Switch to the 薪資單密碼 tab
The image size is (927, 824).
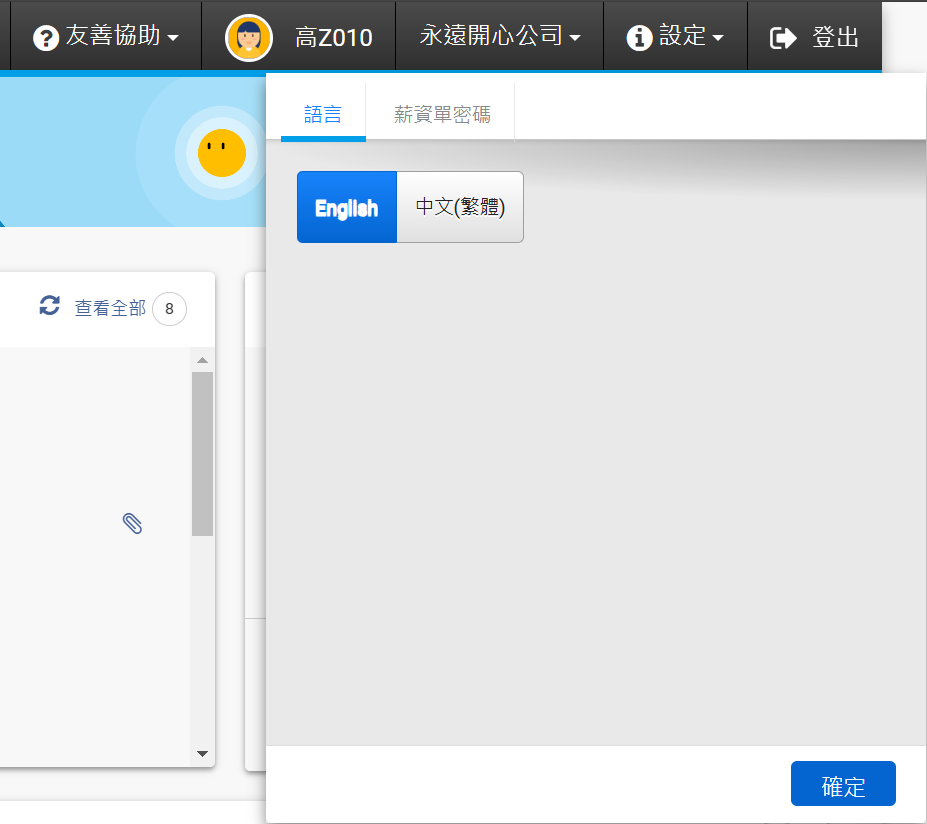click(442, 115)
